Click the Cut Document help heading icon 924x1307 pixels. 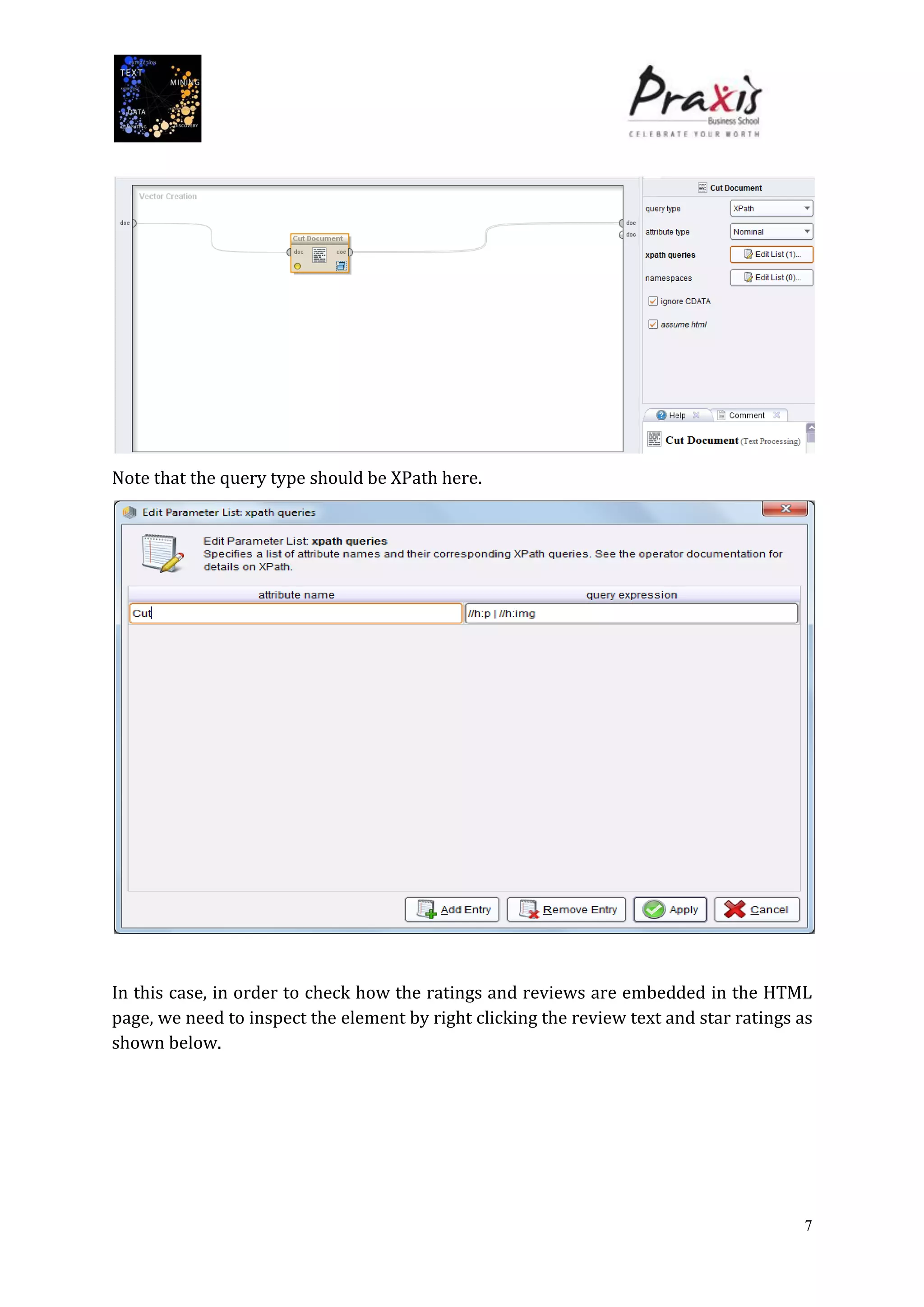[654, 439]
